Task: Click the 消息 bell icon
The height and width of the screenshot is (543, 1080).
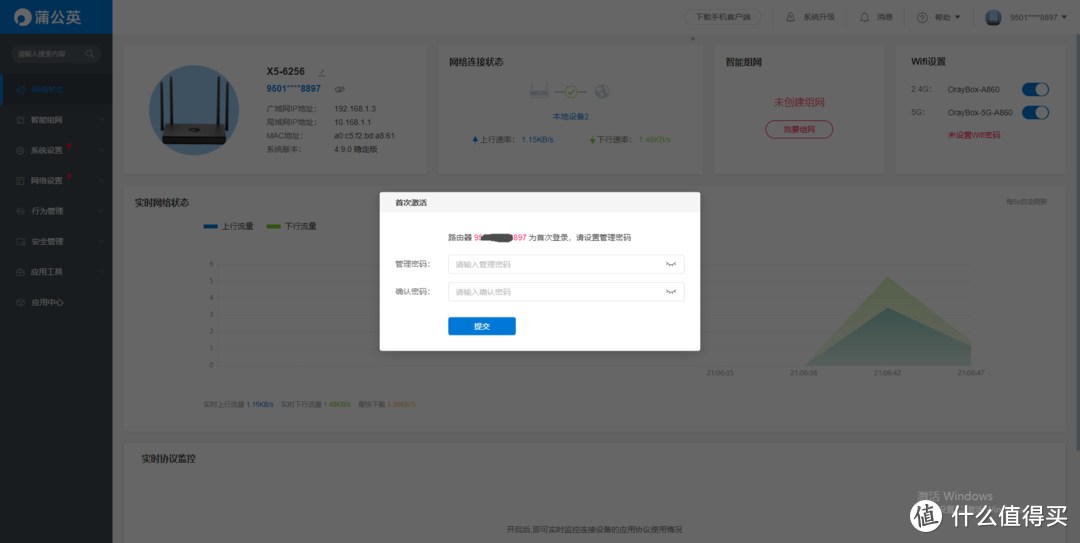Action: [x=864, y=17]
